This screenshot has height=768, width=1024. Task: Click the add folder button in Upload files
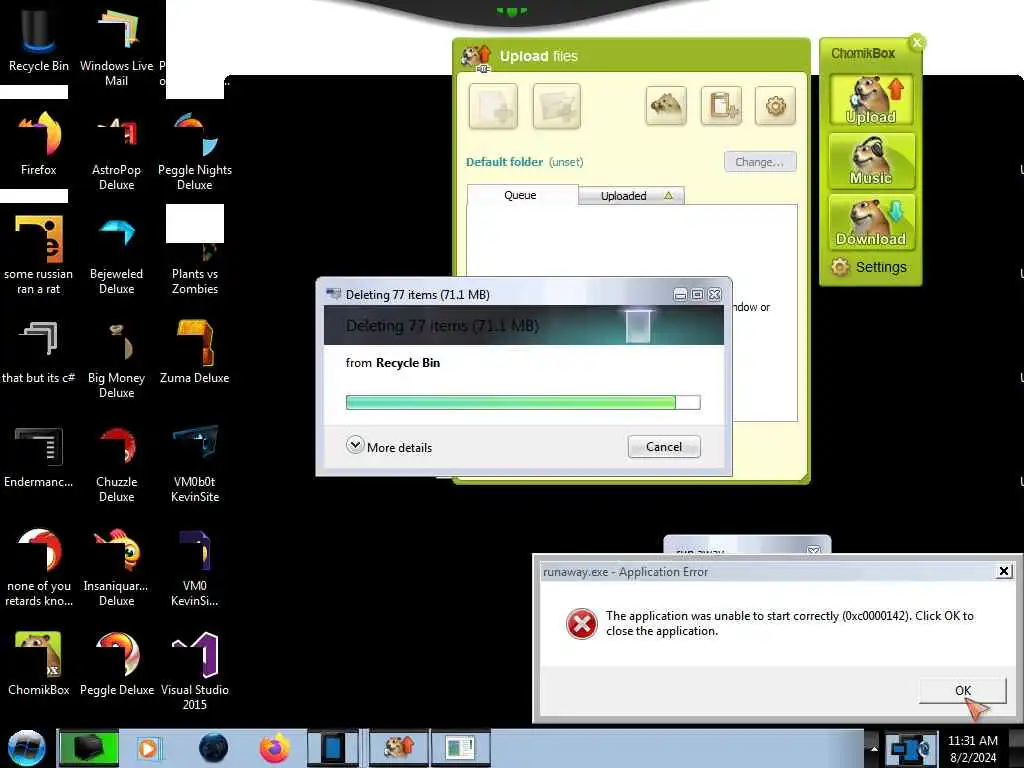coord(556,106)
